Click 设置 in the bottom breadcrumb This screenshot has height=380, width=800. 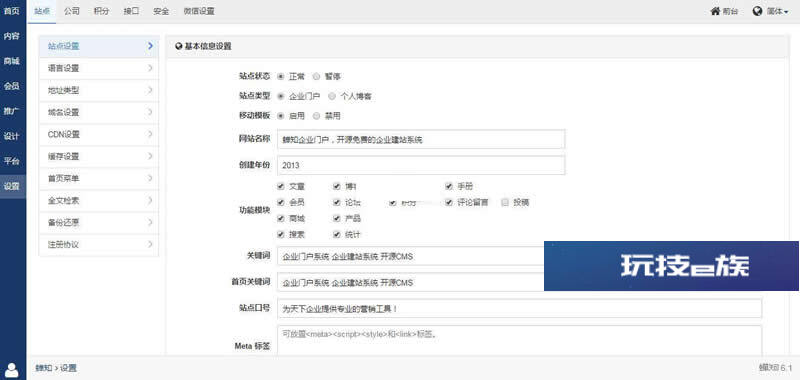click(68, 368)
